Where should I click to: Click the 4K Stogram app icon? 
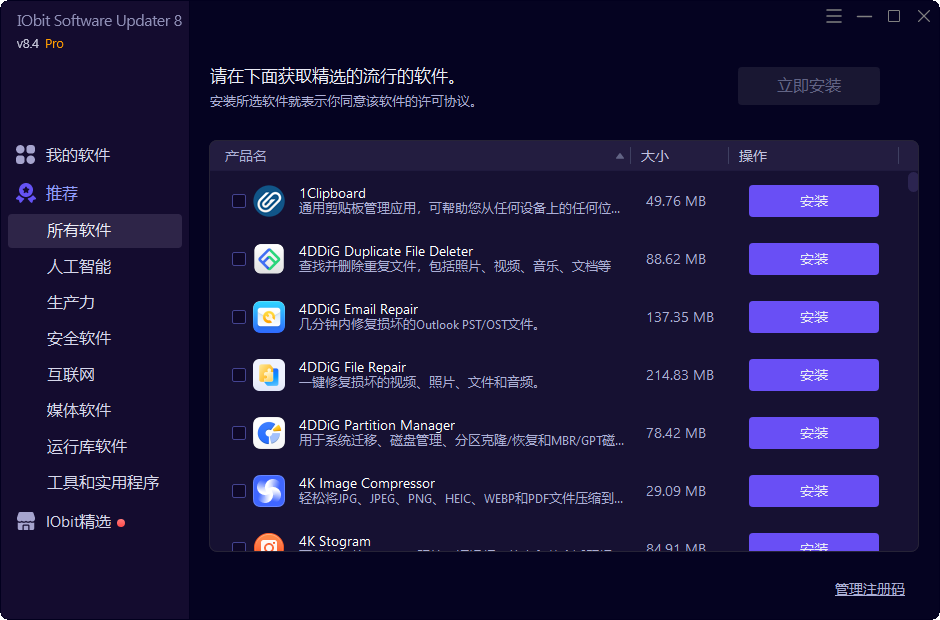click(269, 544)
